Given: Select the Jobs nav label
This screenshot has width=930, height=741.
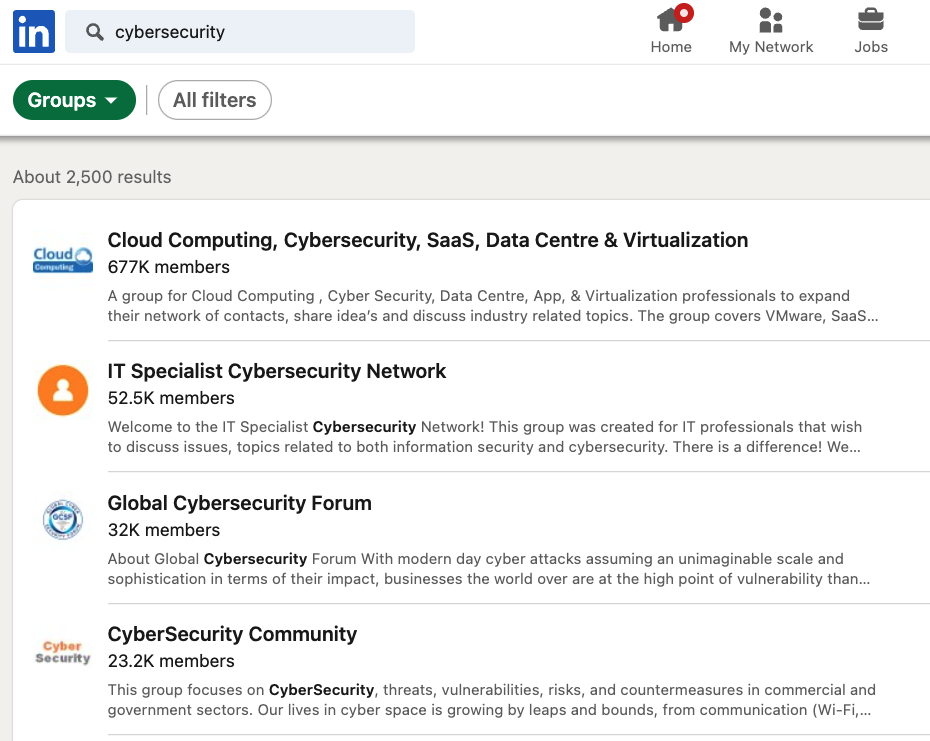Looking at the screenshot, I should (x=871, y=47).
